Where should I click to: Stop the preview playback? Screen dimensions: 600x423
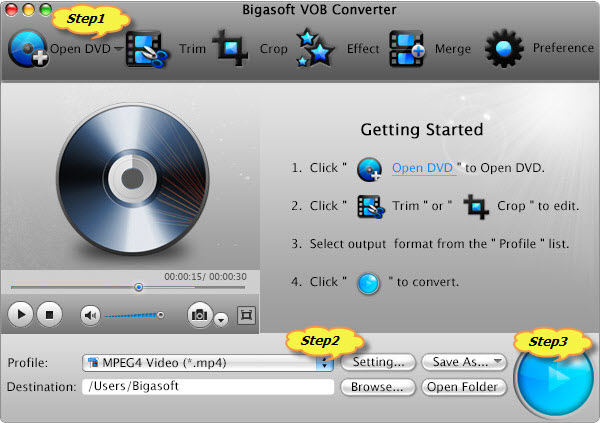click(x=49, y=314)
